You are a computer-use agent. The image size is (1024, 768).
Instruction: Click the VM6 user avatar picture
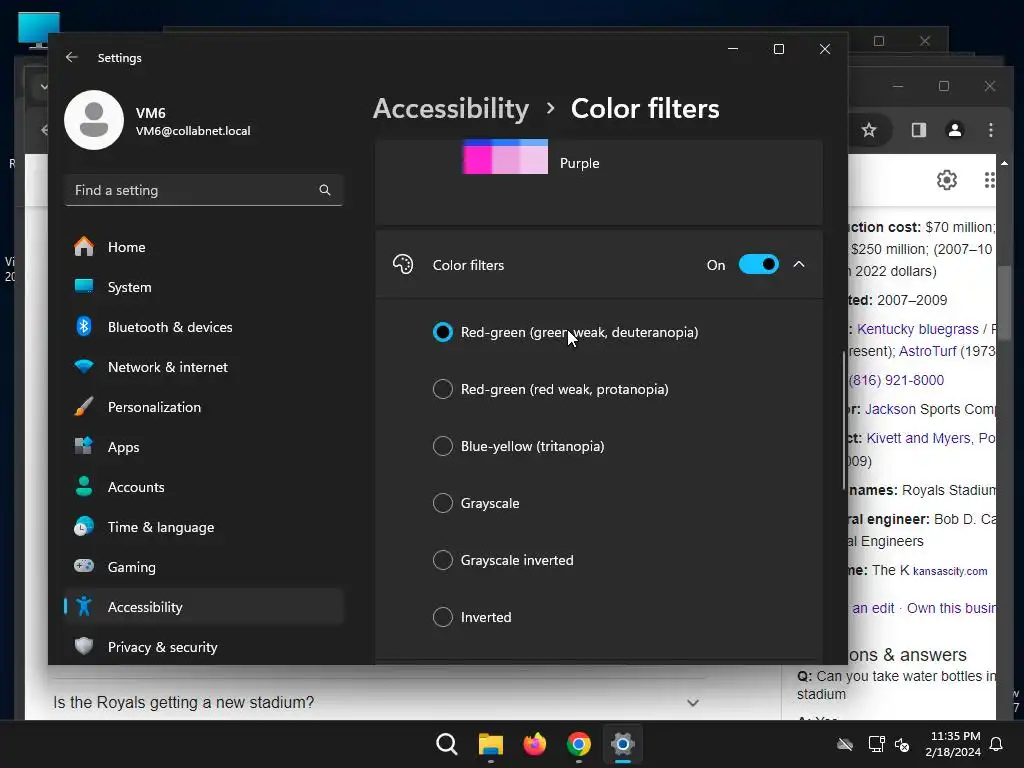(x=94, y=120)
